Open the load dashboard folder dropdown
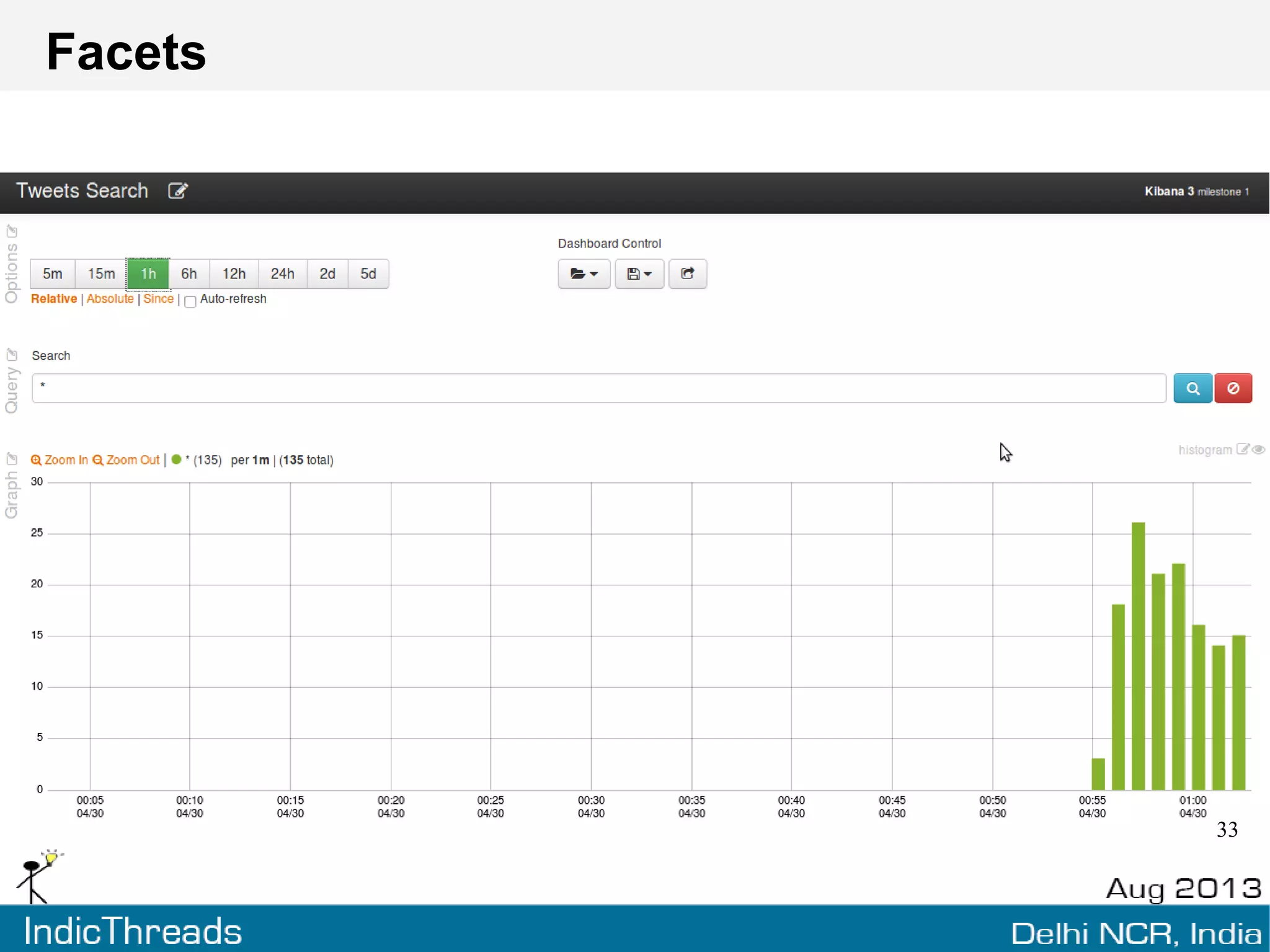 click(584, 274)
